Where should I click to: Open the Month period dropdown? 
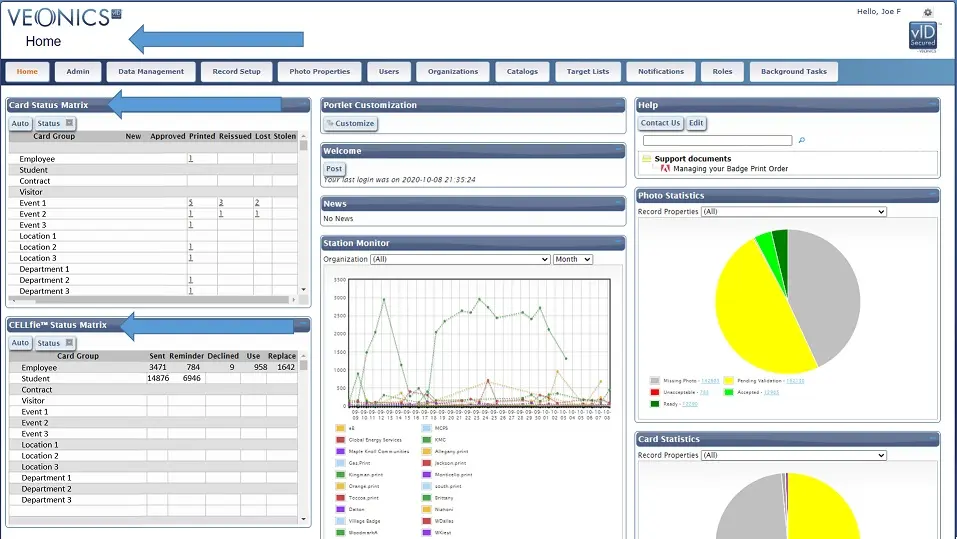573,259
